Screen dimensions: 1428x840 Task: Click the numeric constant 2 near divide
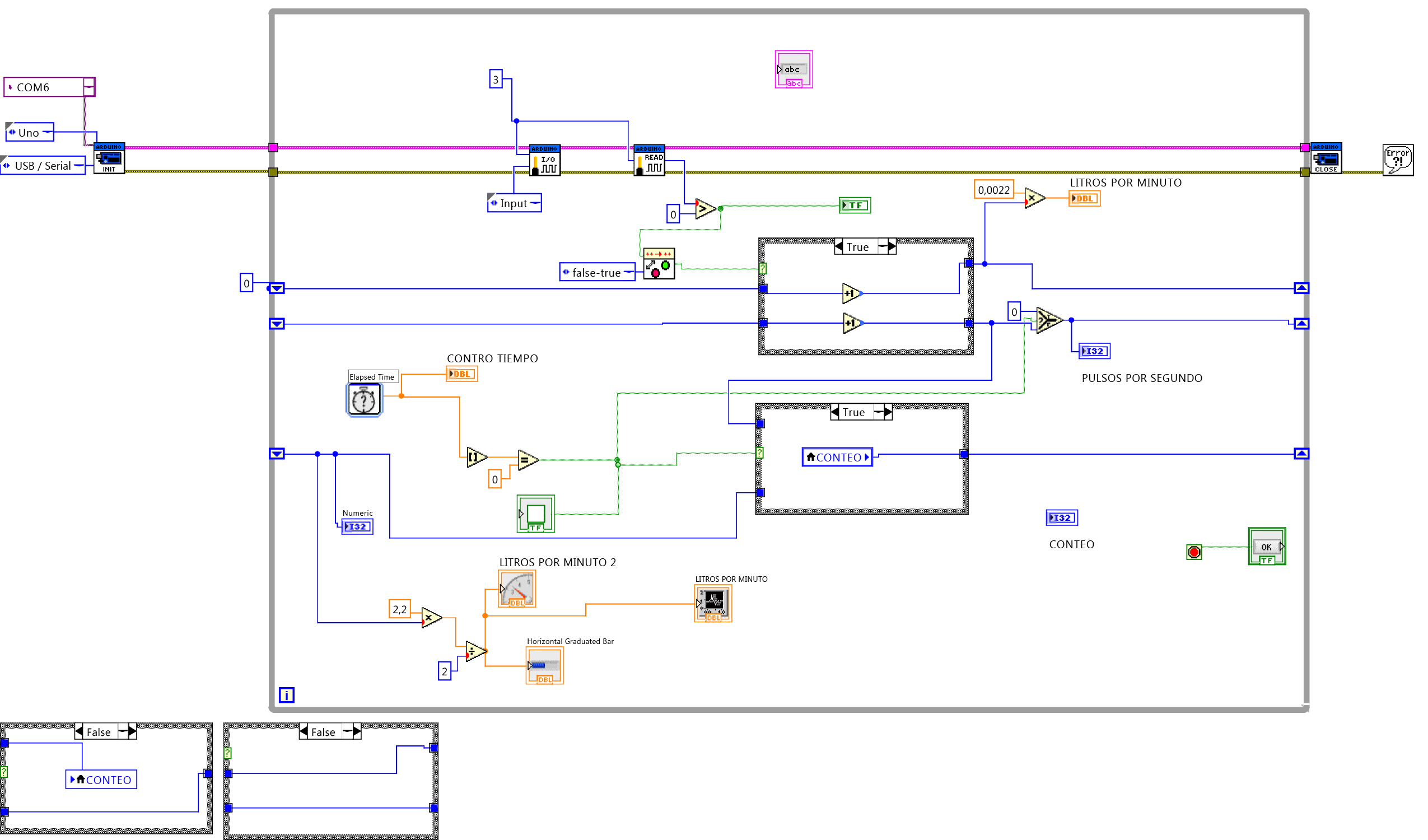tap(445, 672)
